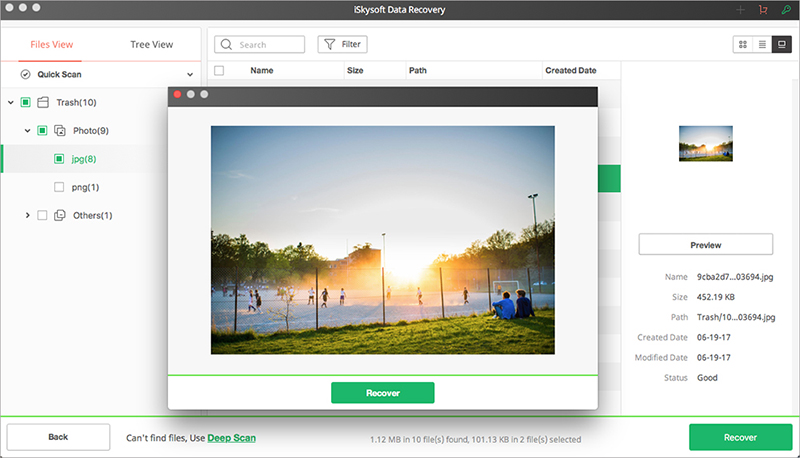Open the Filter options
The image size is (800, 458).
(342, 45)
